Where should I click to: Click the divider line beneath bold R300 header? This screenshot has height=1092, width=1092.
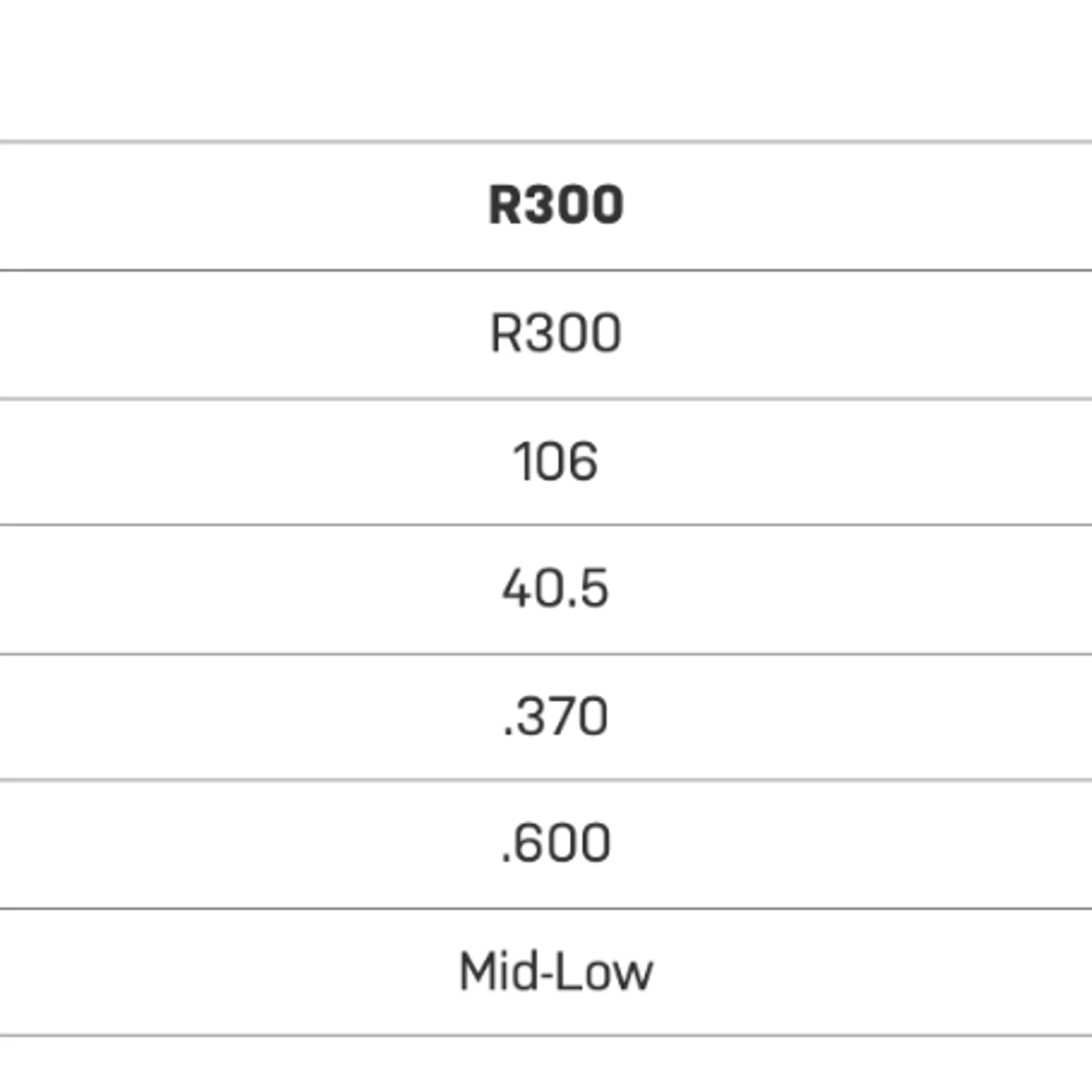point(546,270)
